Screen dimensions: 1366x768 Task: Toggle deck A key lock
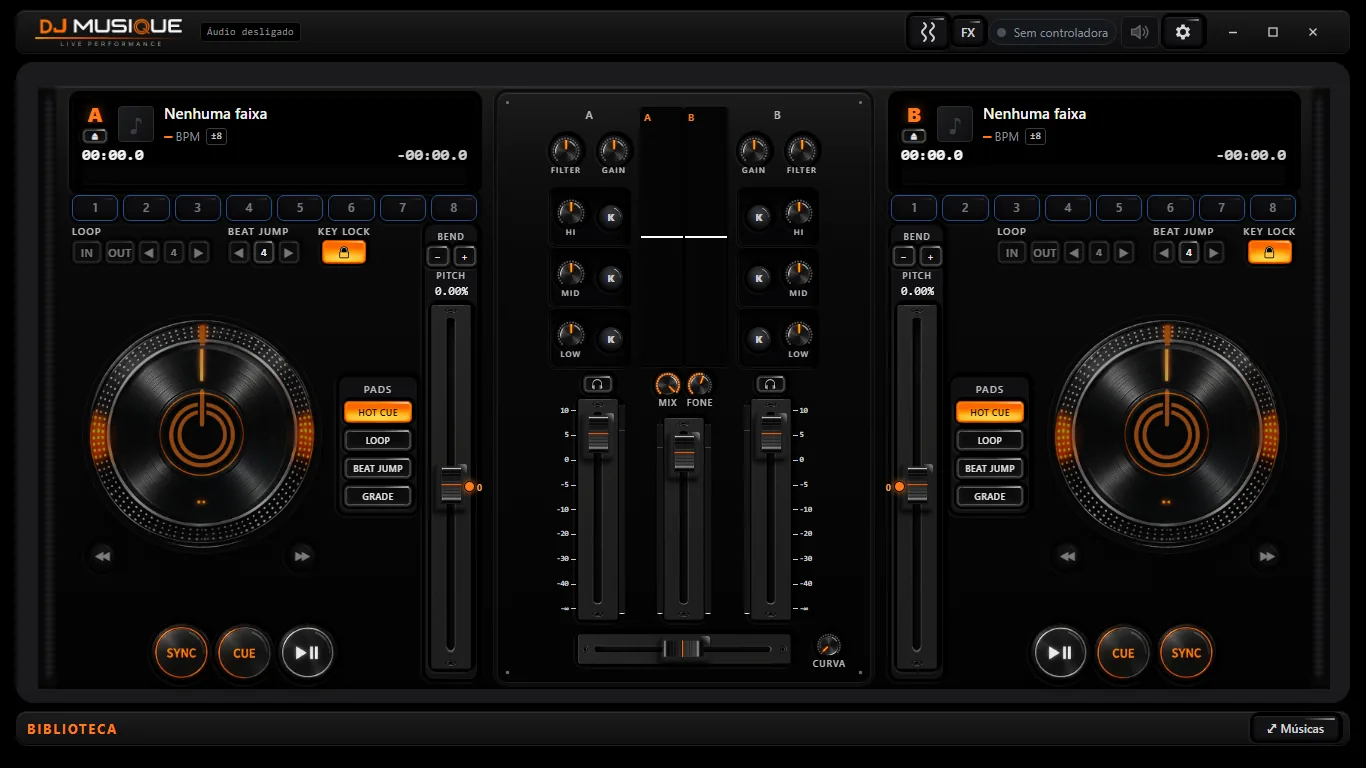pyautogui.click(x=343, y=253)
